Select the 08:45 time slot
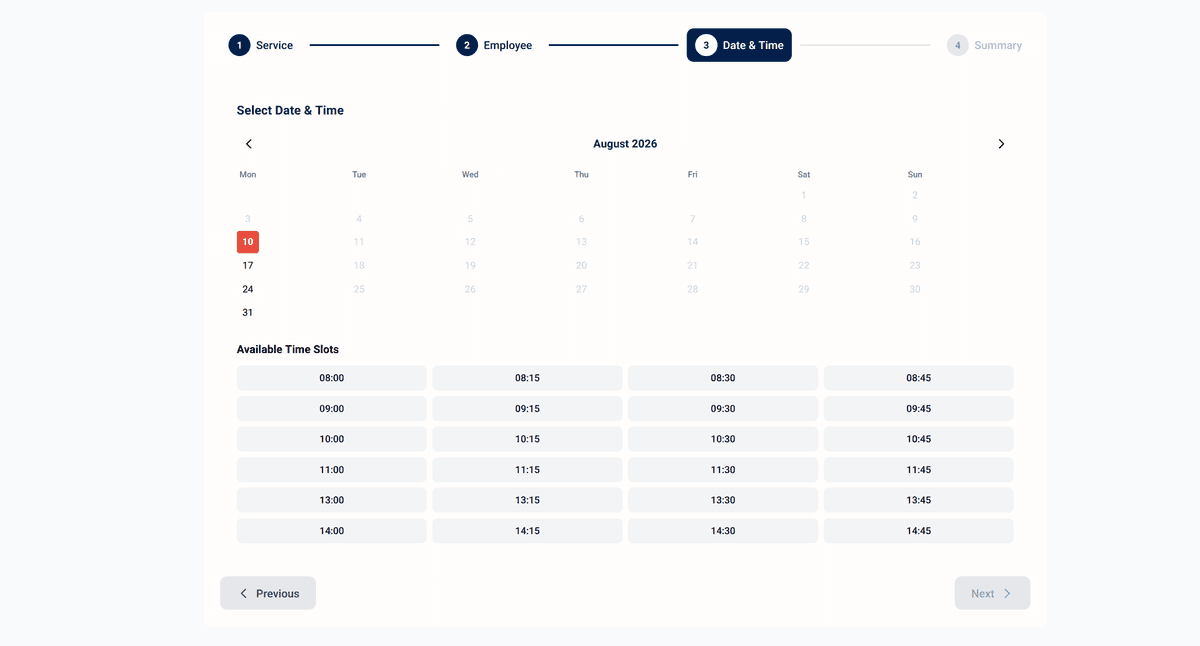Viewport: 1200px width, 646px height. pos(919,378)
